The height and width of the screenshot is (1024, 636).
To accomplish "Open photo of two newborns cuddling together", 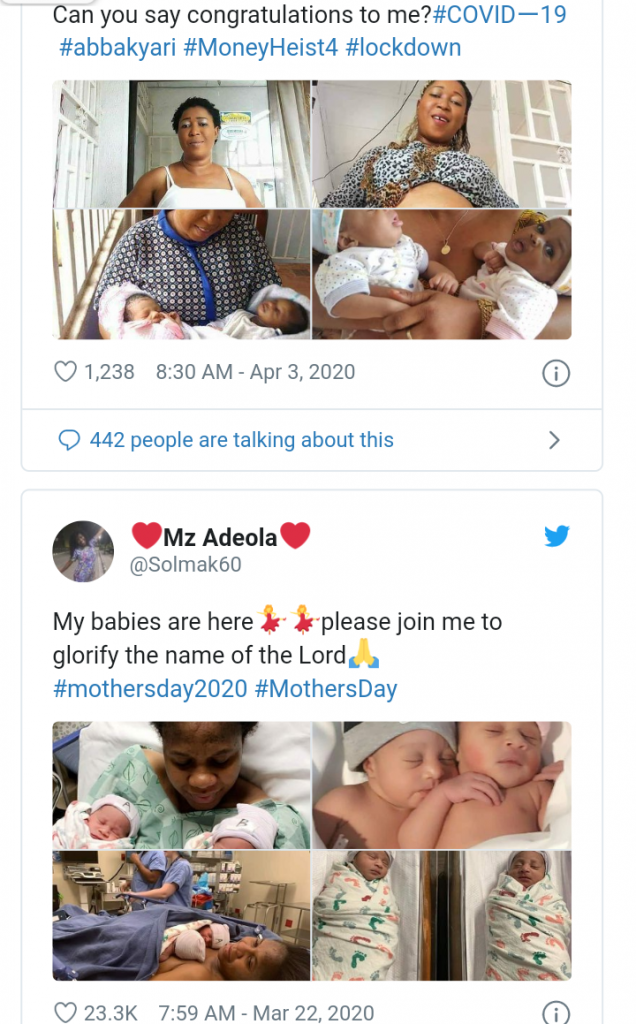I will tap(442, 784).
